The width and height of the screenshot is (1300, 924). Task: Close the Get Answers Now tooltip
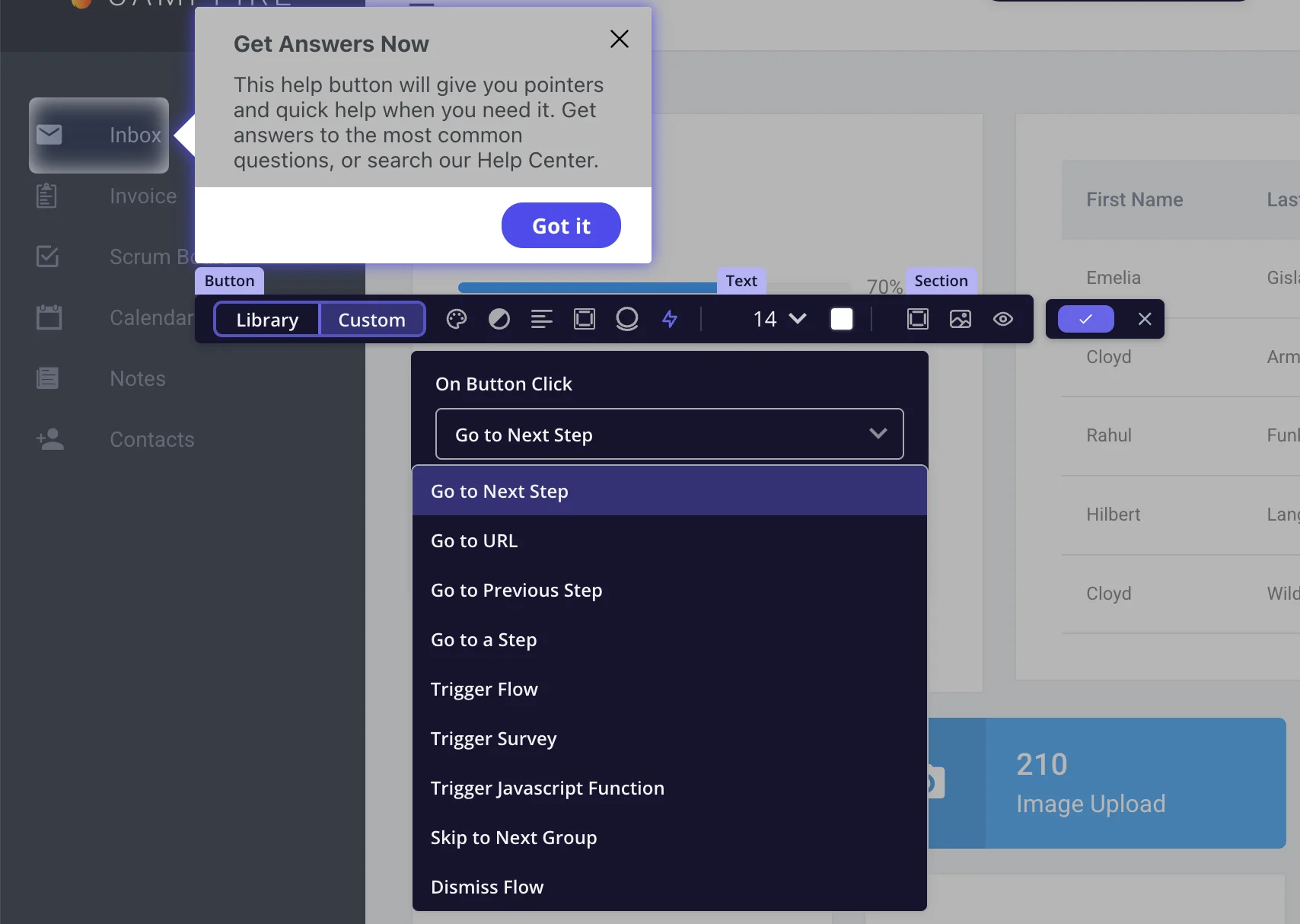tap(620, 39)
